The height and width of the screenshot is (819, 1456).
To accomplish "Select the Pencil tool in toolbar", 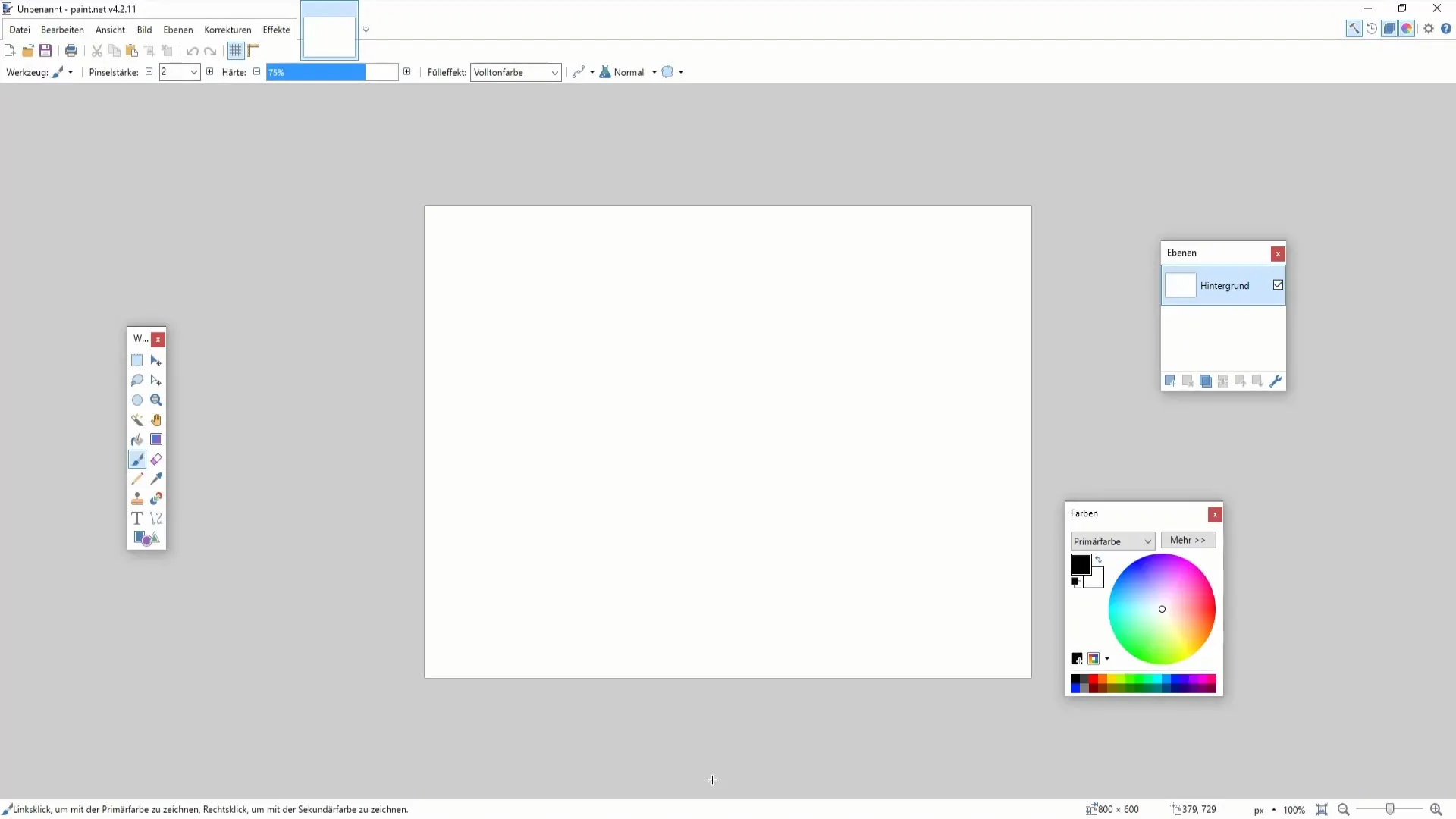I will 137,478.
